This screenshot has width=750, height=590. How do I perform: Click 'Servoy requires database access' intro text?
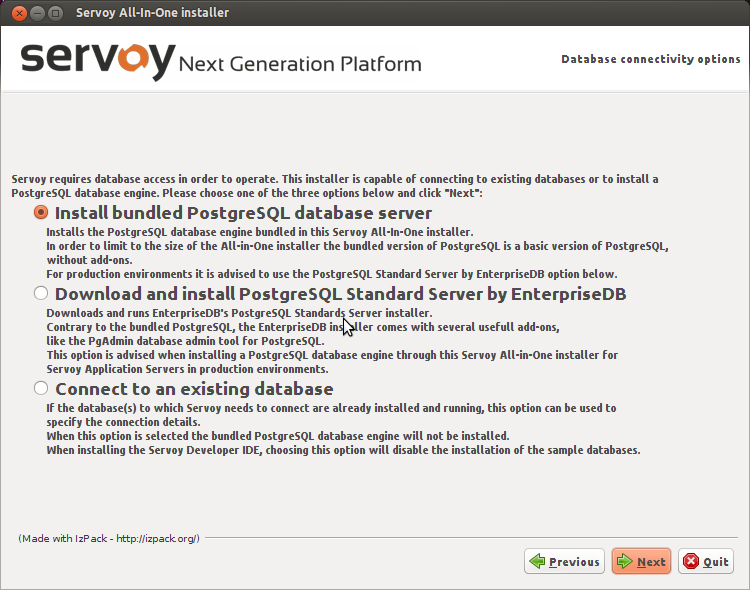click(335, 186)
